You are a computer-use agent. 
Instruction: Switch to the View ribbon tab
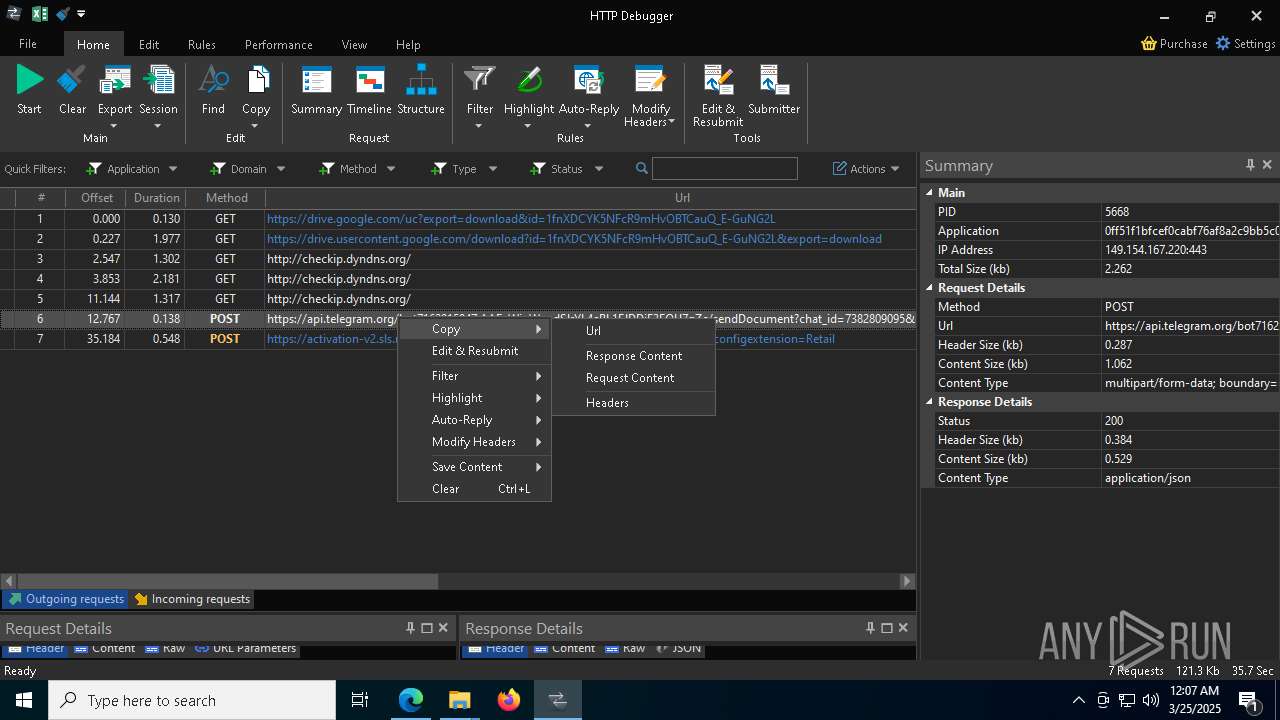[354, 45]
